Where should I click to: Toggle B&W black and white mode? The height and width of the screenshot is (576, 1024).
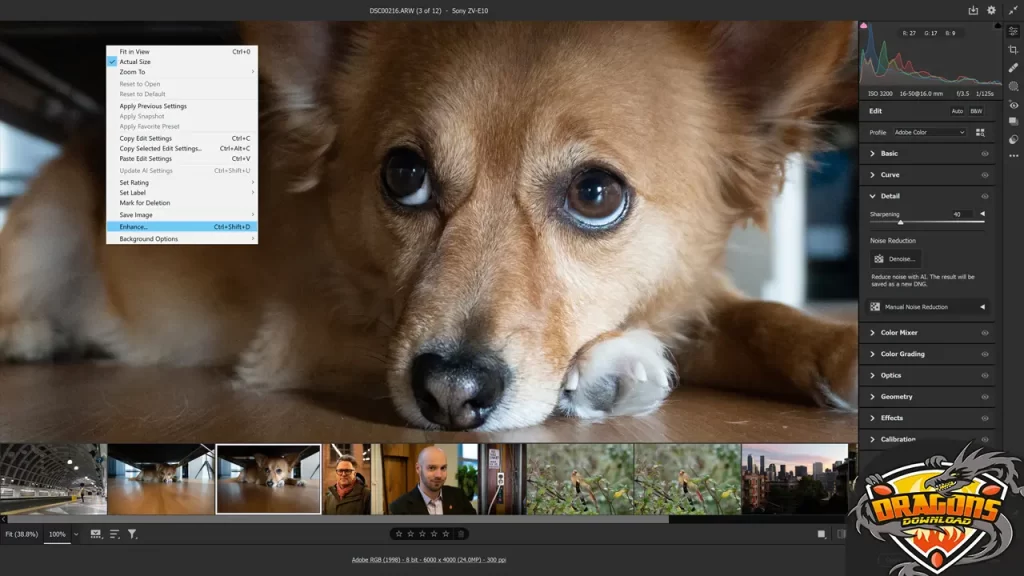click(x=975, y=111)
